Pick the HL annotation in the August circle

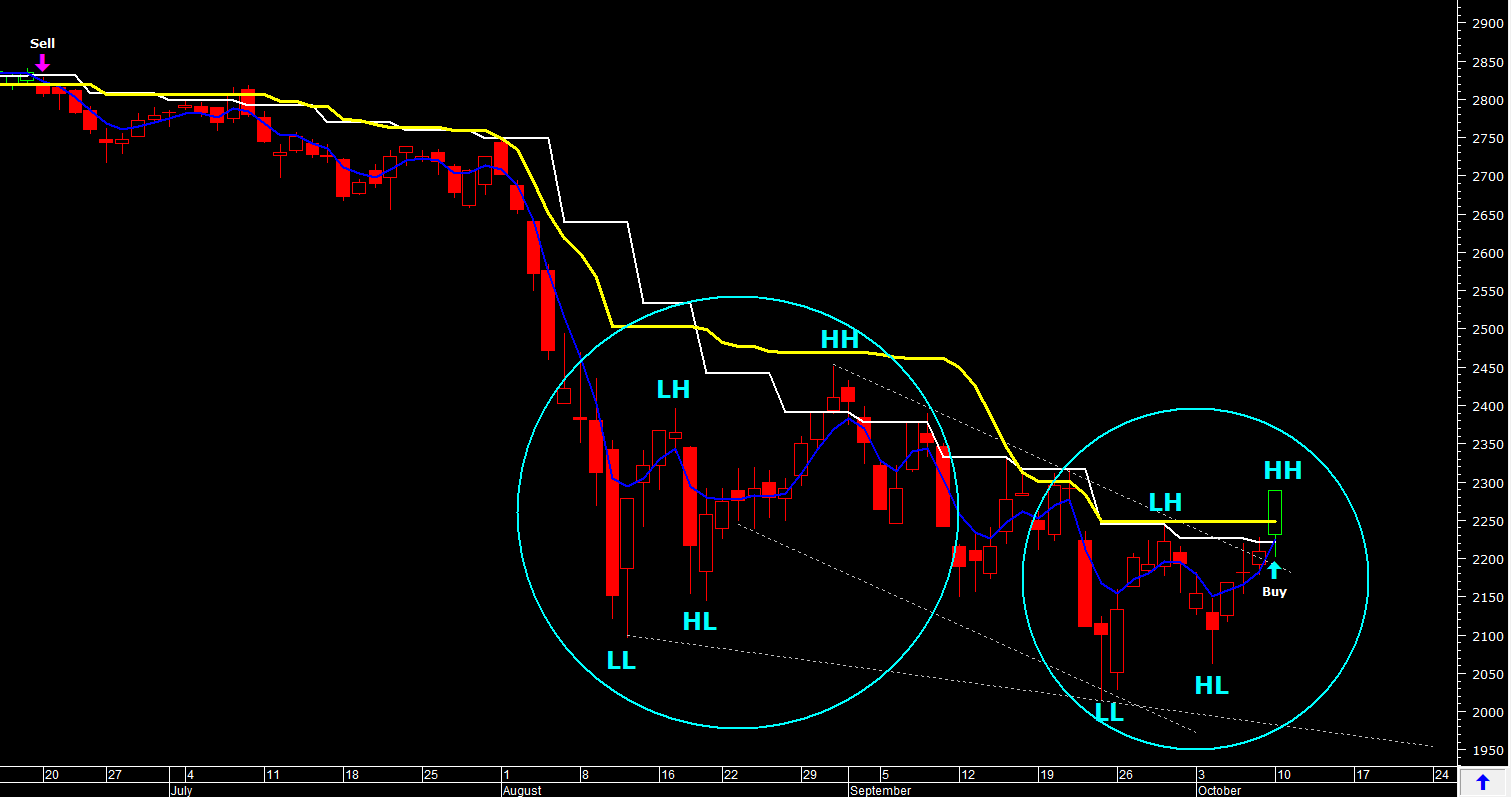[x=700, y=621]
